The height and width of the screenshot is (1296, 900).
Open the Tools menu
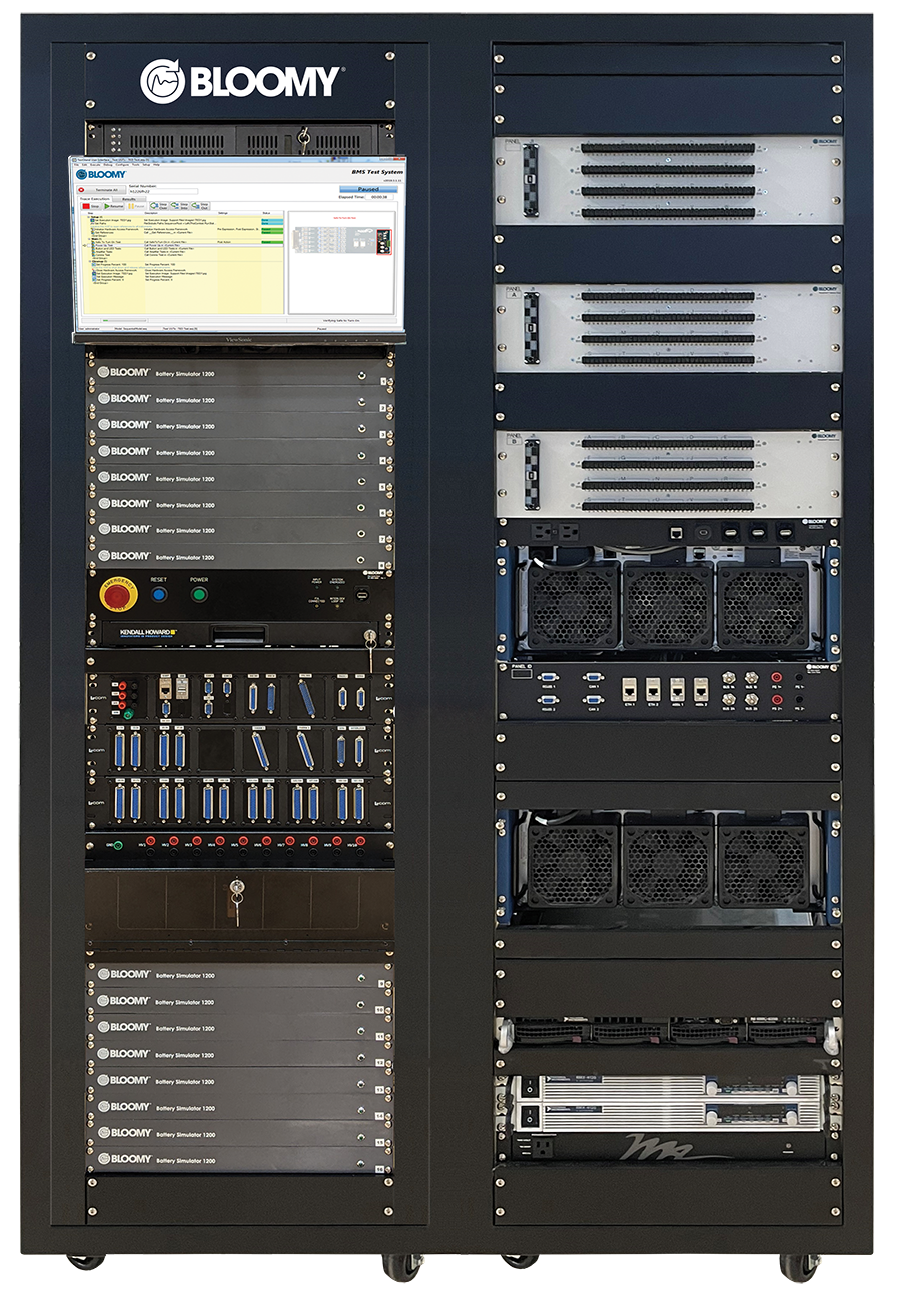136,164
